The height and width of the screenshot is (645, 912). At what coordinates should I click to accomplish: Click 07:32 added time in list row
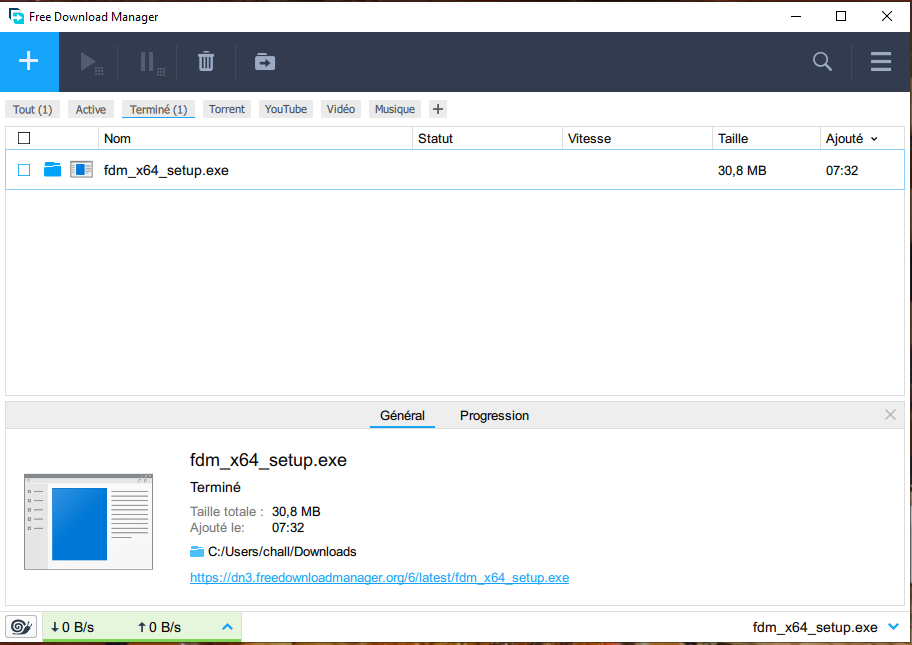(x=842, y=170)
